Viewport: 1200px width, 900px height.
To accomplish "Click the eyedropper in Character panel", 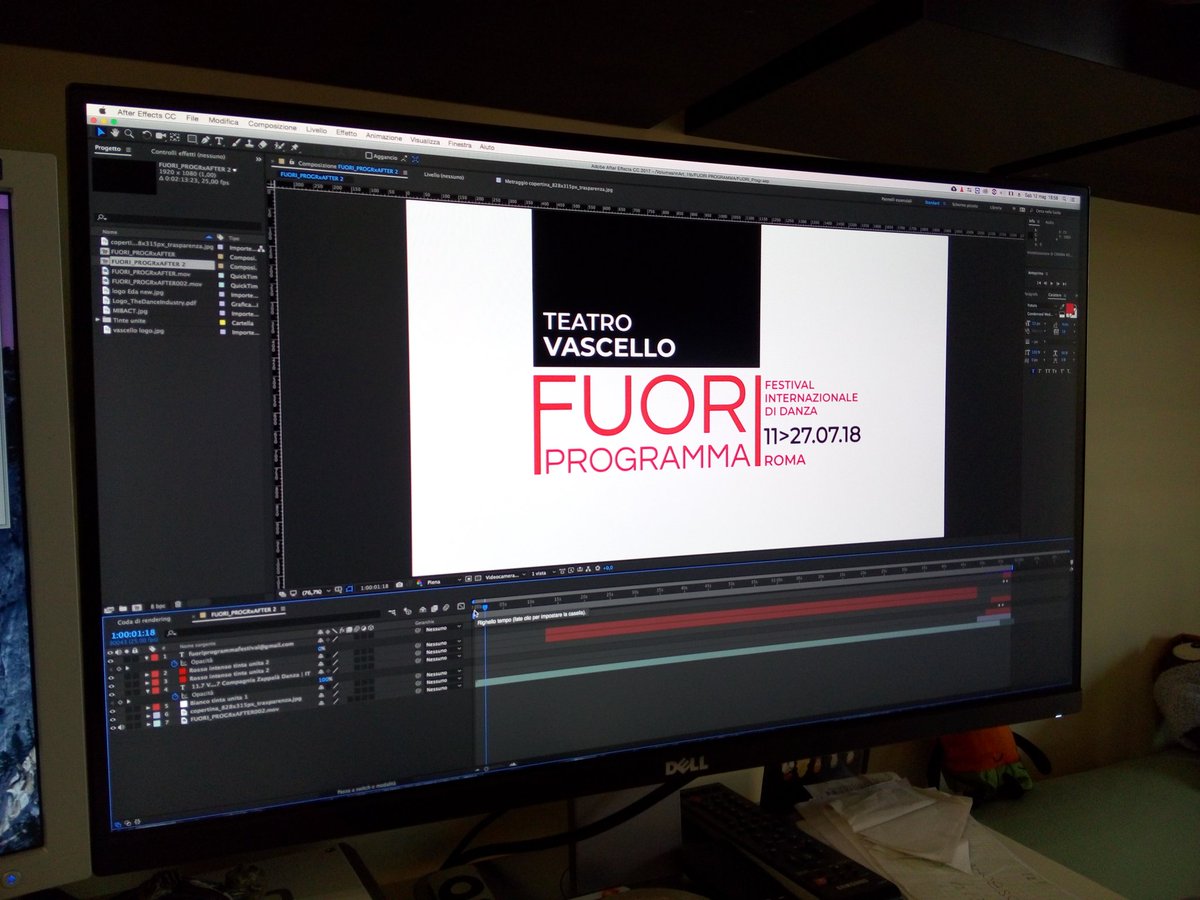I will pyautogui.click(x=1062, y=306).
